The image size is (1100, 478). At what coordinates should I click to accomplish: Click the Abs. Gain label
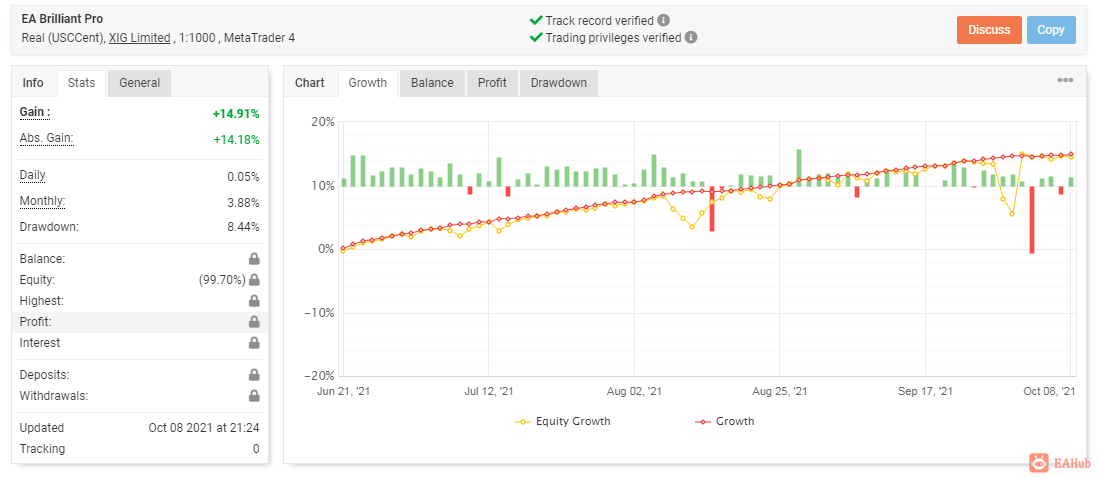click(x=46, y=138)
